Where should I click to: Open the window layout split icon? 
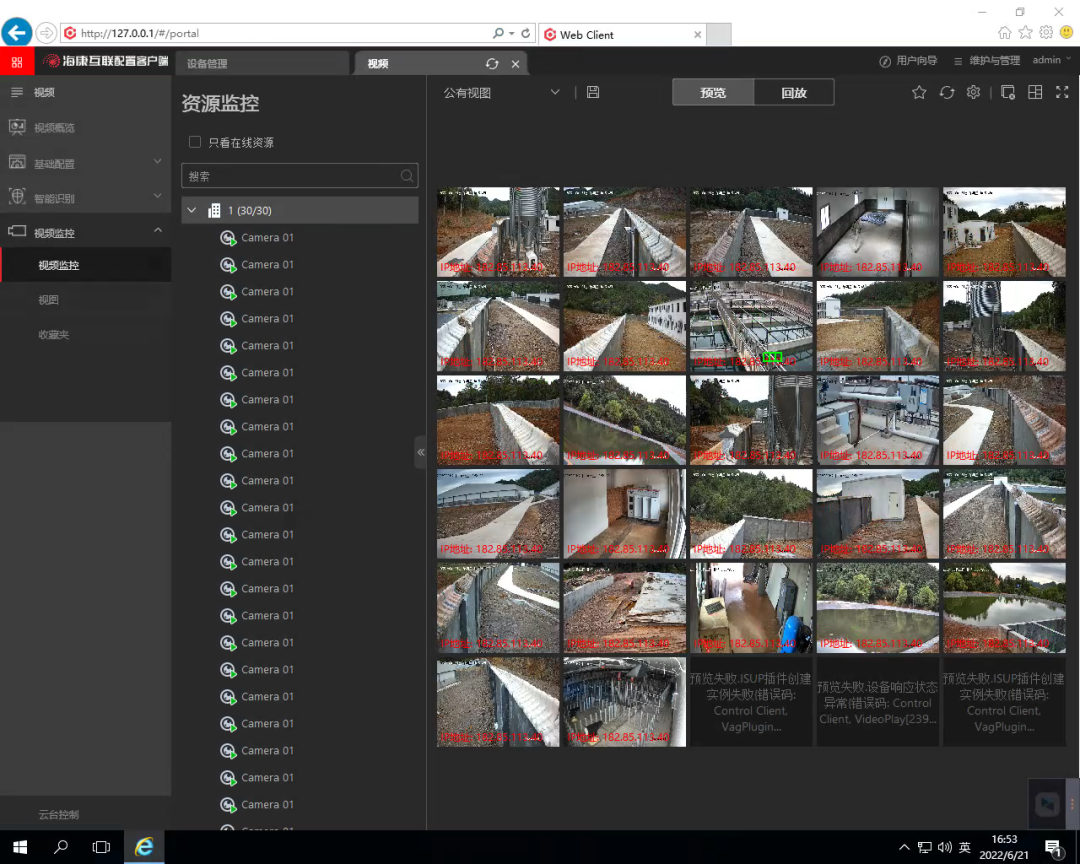pos(1035,93)
